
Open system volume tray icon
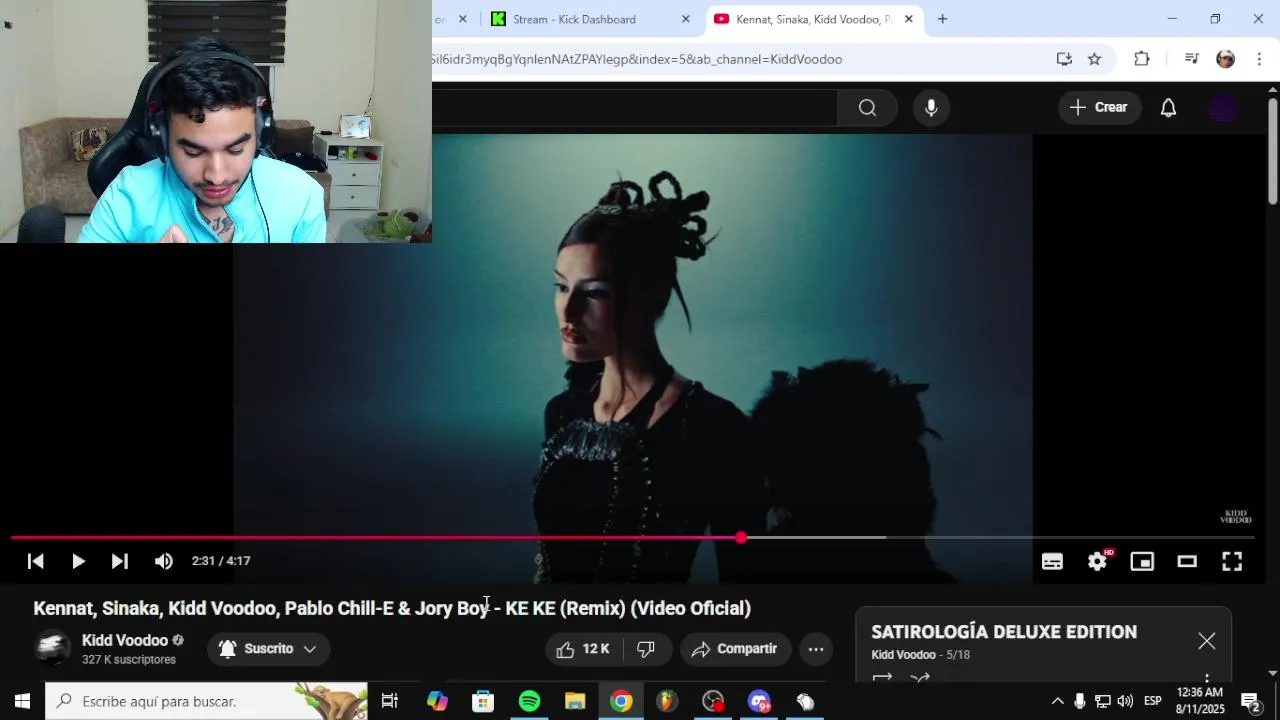coord(1125,701)
